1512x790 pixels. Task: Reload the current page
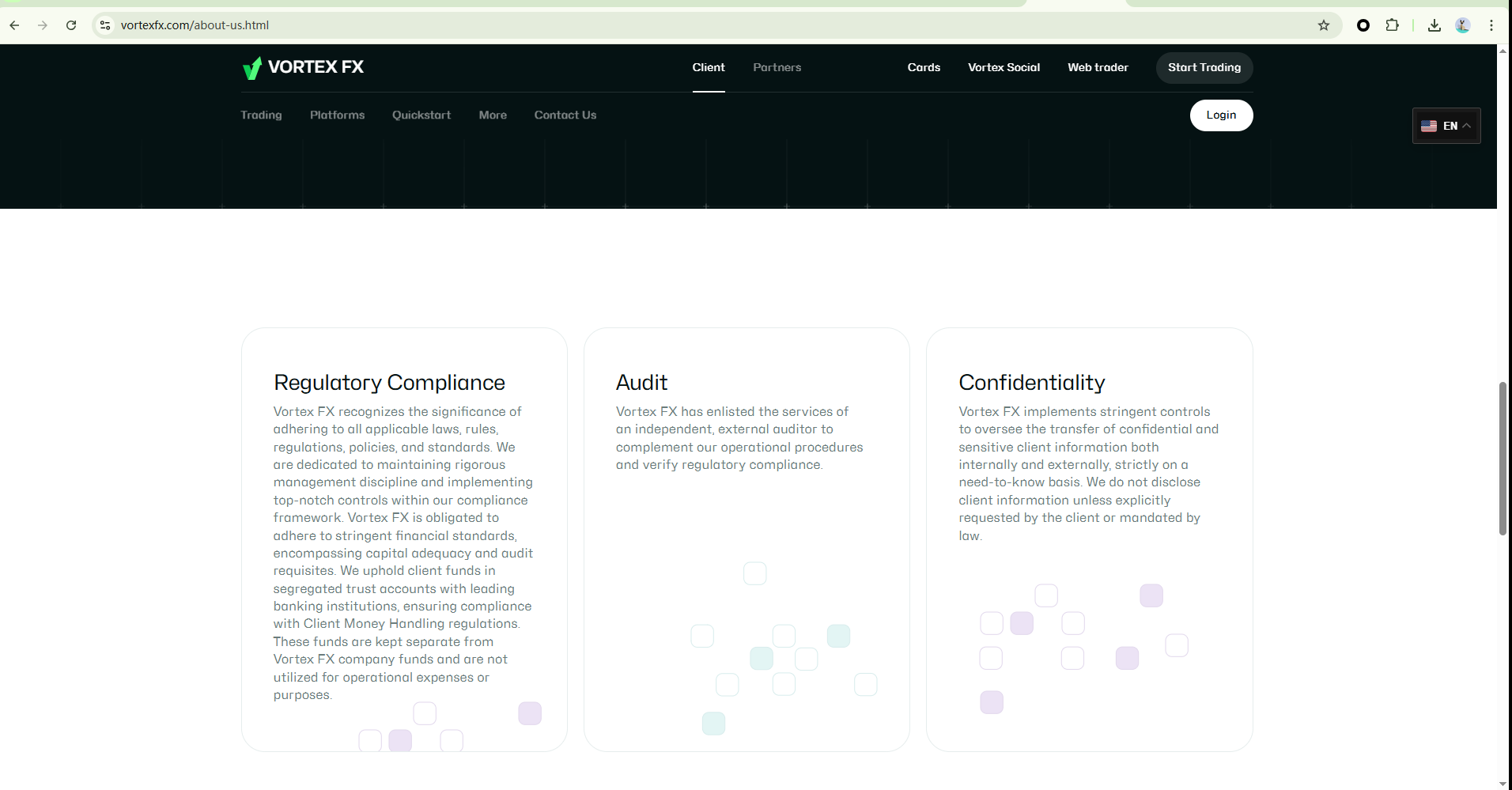71,25
